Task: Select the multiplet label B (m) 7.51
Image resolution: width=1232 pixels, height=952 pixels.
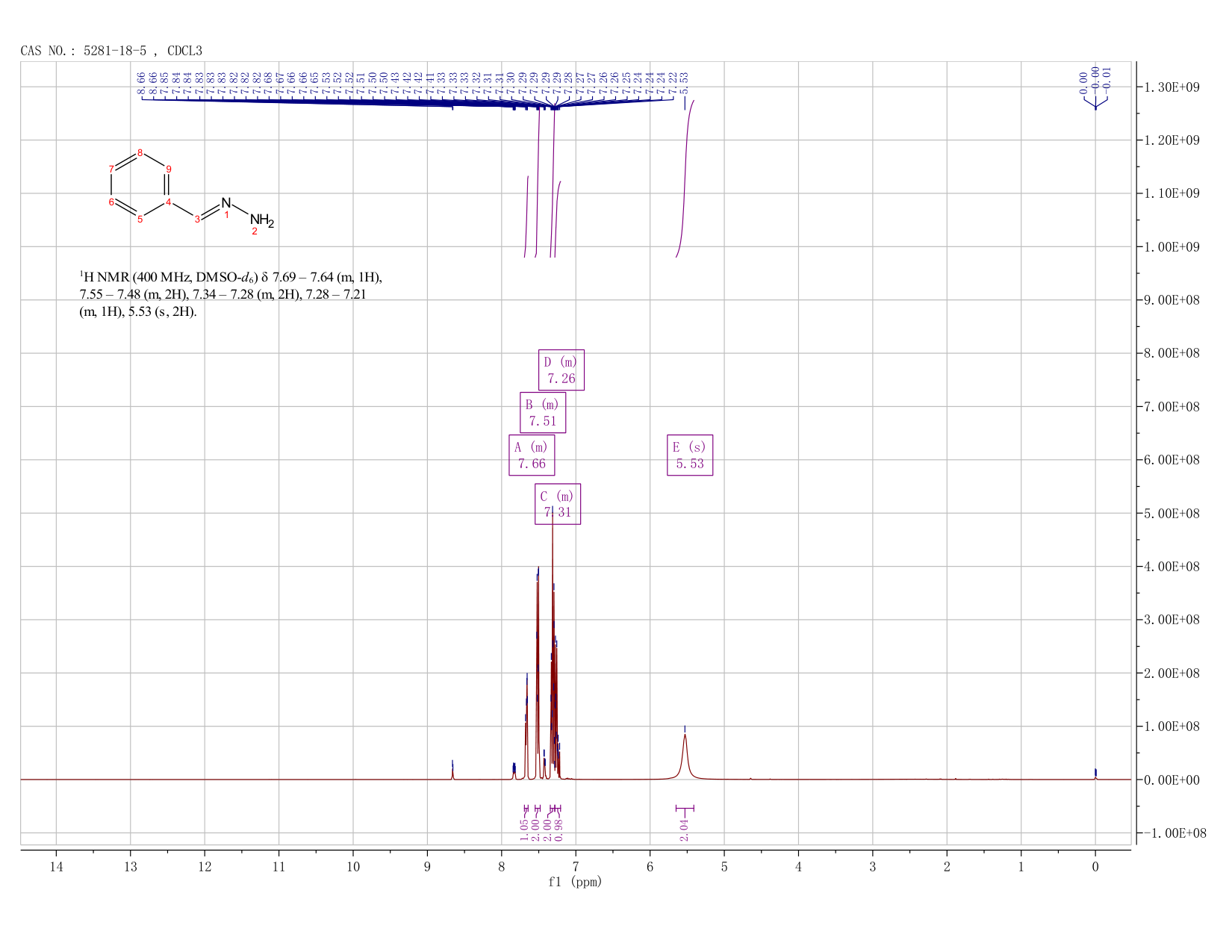Action: 543,413
